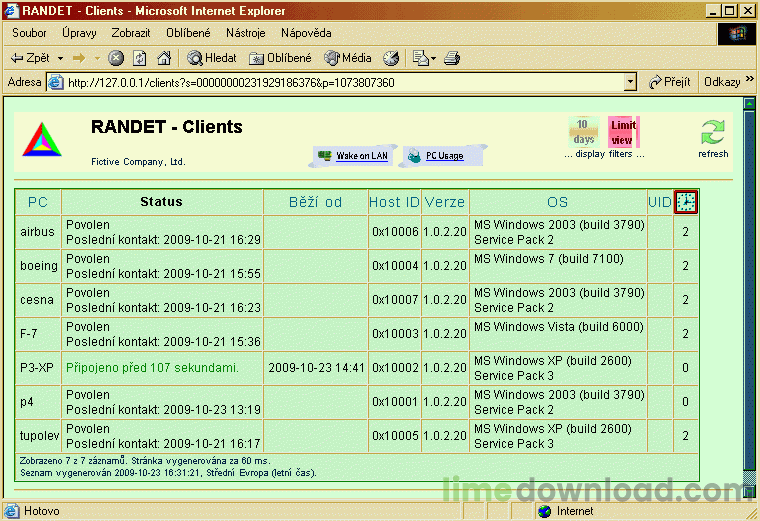Screen dimensions: 760x521
Task: Expand the Odkazy links chevron
Action: (x=749, y=79)
